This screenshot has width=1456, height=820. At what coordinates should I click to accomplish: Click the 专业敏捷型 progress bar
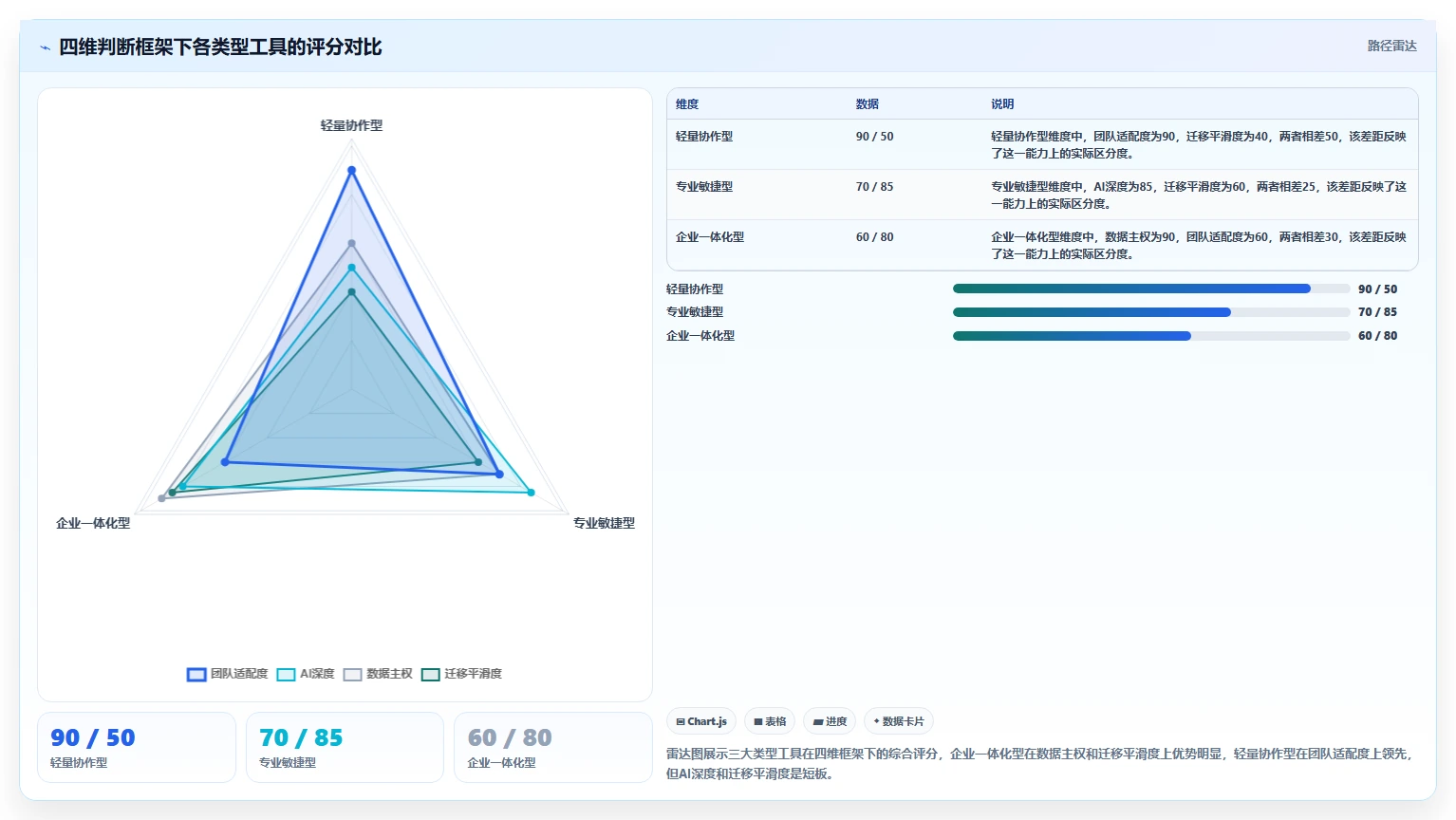(x=1151, y=312)
